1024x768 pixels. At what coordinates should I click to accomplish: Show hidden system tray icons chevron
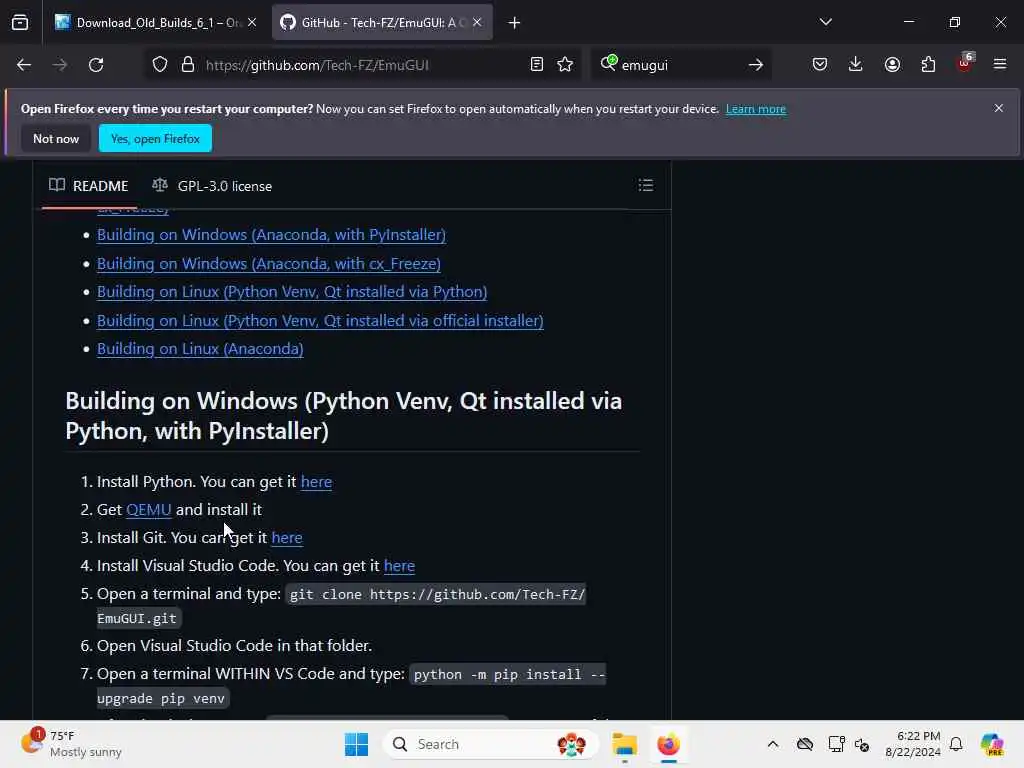pyautogui.click(x=773, y=744)
